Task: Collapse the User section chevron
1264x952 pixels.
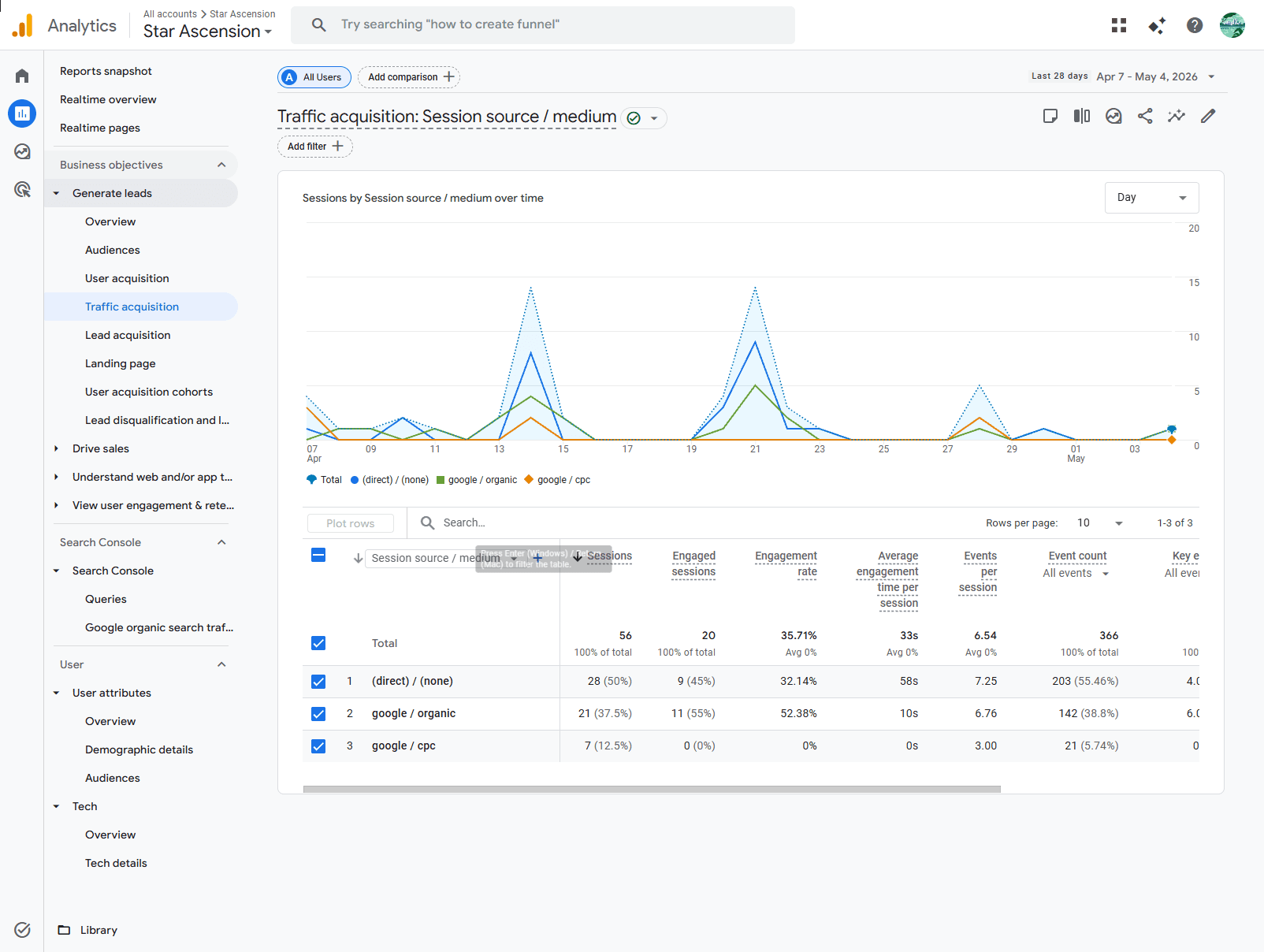Action: (x=221, y=664)
